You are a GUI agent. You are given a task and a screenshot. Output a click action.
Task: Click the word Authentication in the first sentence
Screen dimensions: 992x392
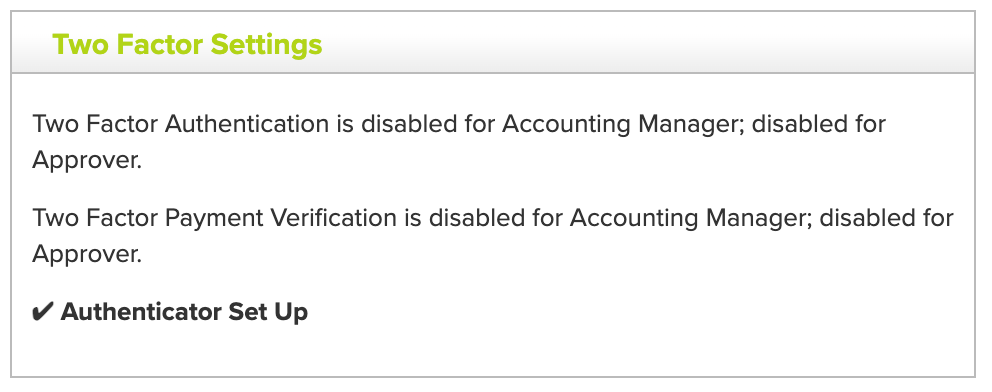247,124
